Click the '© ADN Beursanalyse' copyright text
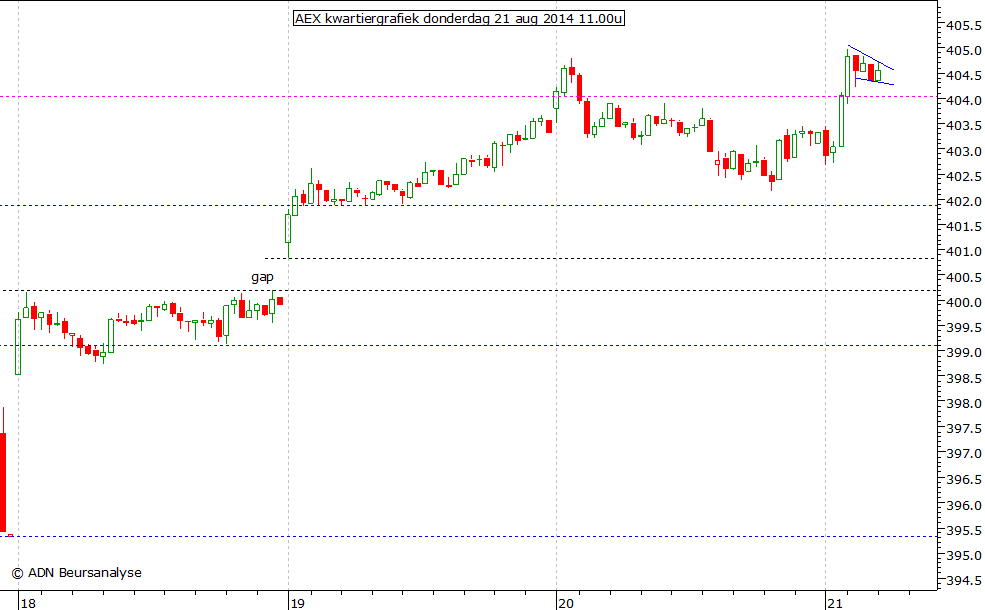Image resolution: width=985 pixels, height=610 pixels. (76, 572)
